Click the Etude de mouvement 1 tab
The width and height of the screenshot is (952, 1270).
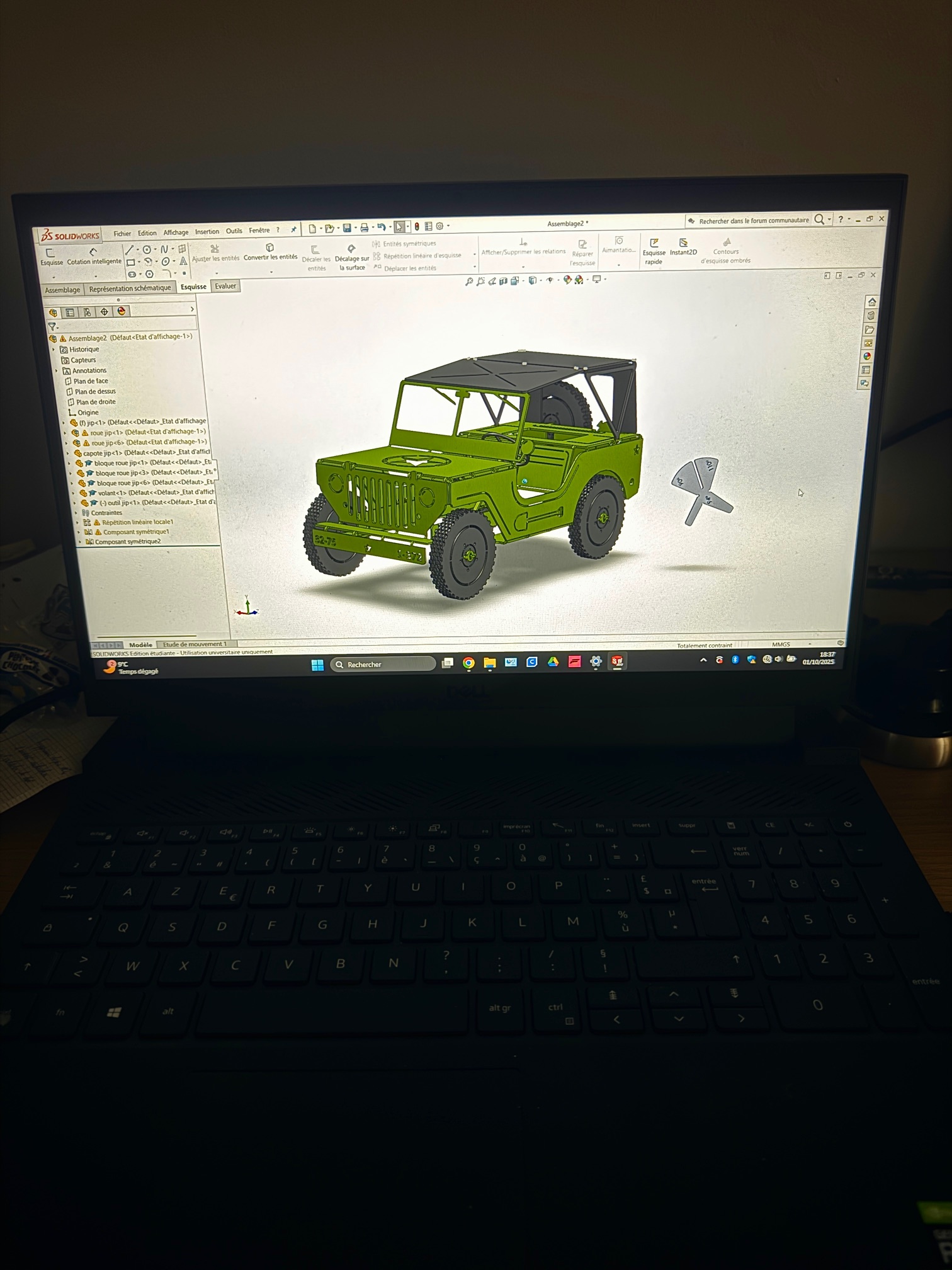point(194,644)
